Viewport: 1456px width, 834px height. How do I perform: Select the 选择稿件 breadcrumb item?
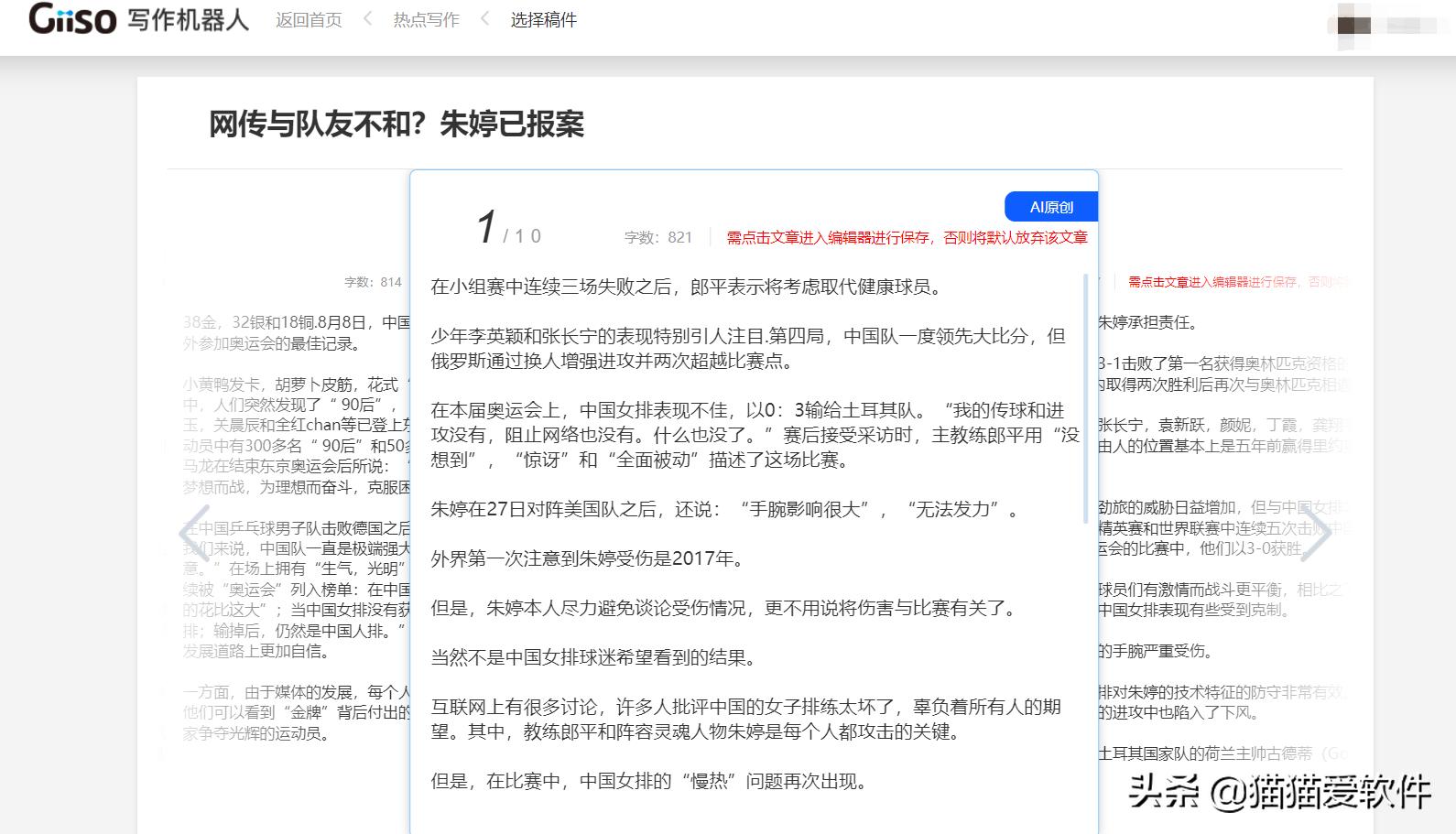click(x=543, y=19)
